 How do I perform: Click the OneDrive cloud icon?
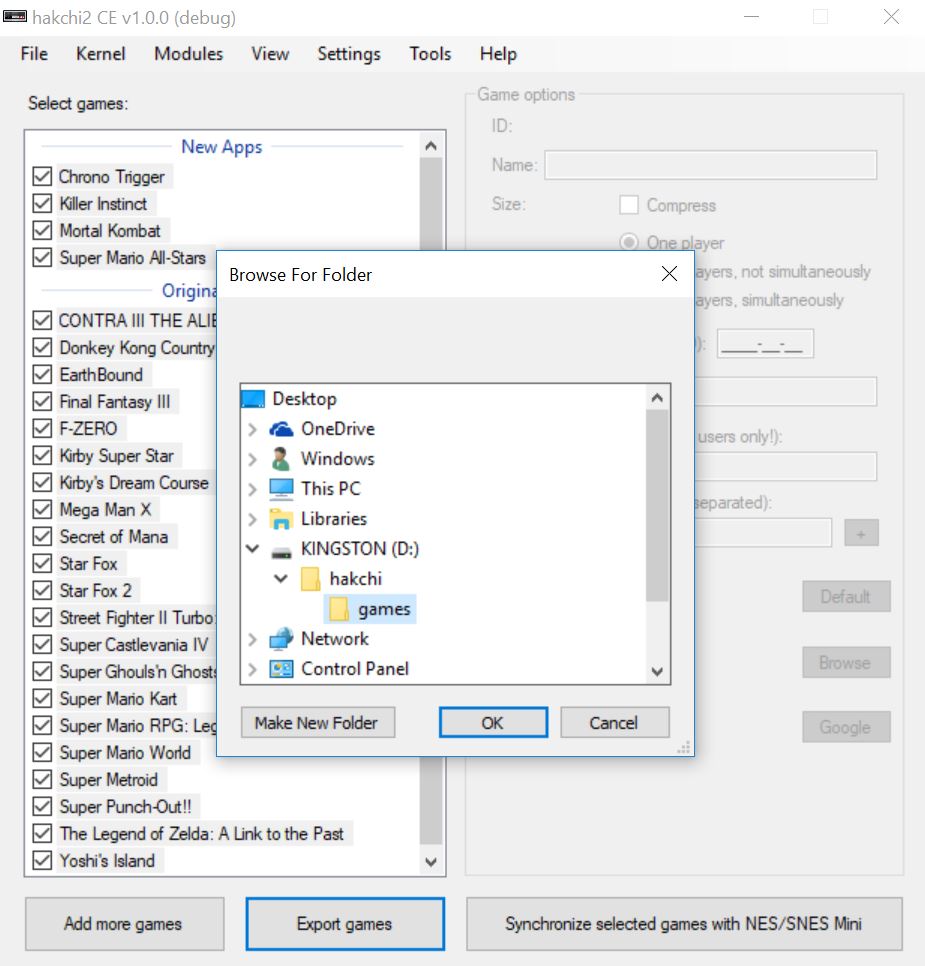point(281,429)
